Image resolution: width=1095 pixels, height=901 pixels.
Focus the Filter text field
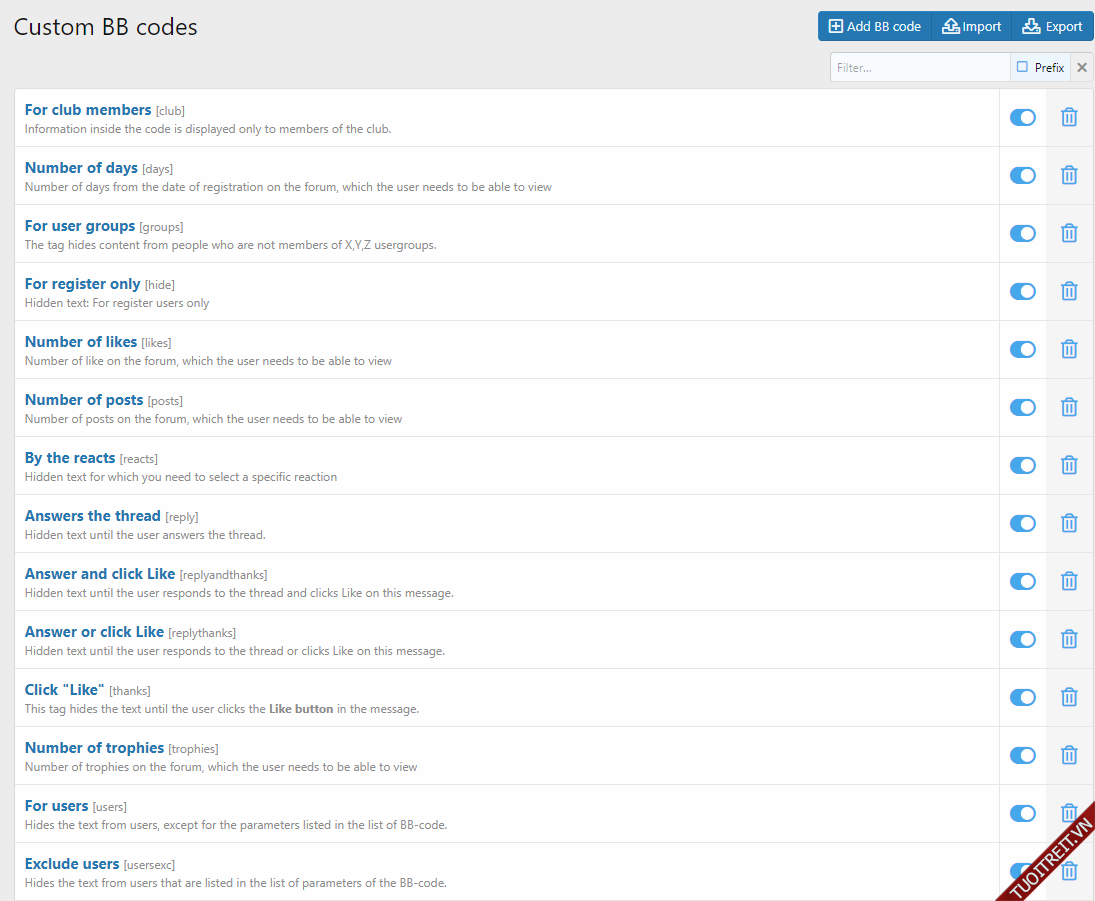point(919,68)
